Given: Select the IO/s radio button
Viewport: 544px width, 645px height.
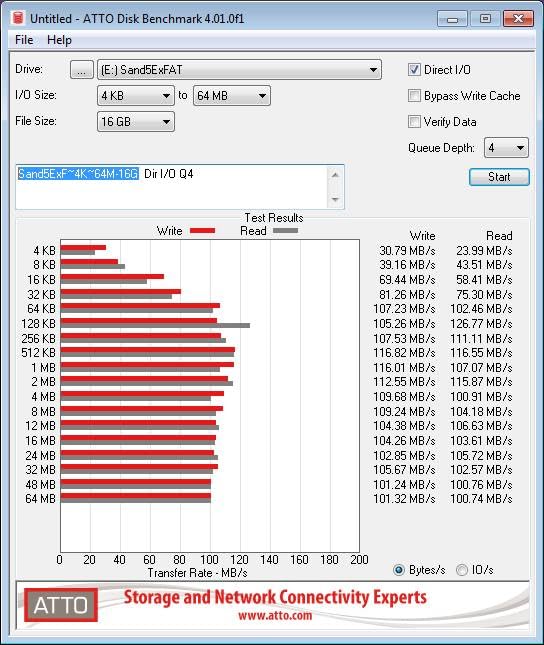Looking at the screenshot, I should click(x=462, y=570).
